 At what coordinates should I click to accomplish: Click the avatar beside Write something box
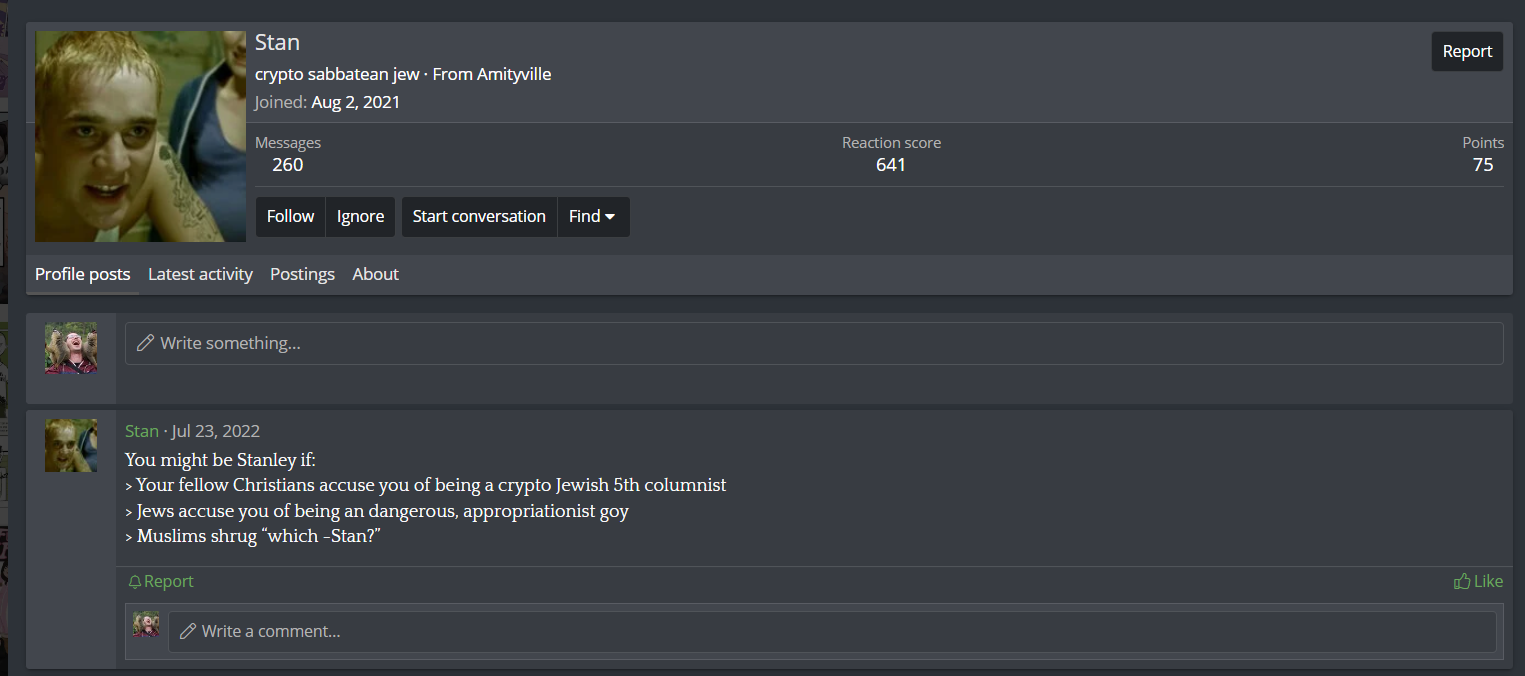(71, 348)
